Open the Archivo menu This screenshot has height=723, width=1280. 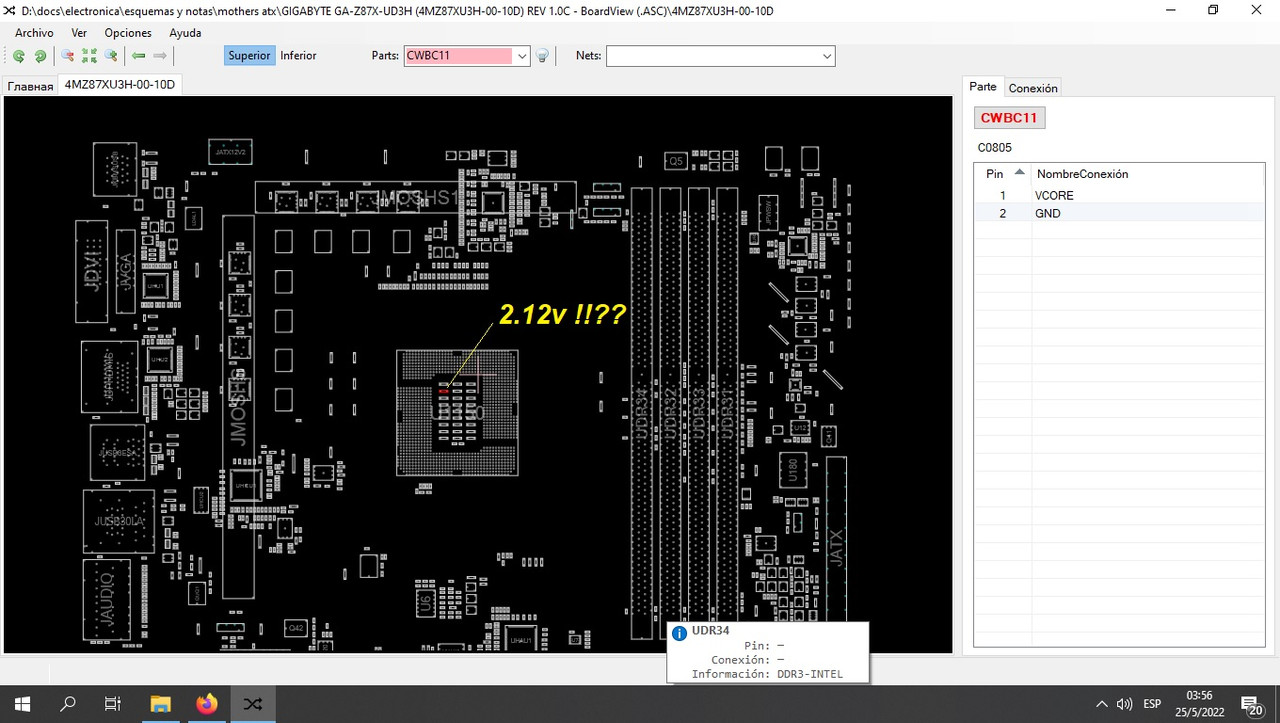coord(34,33)
